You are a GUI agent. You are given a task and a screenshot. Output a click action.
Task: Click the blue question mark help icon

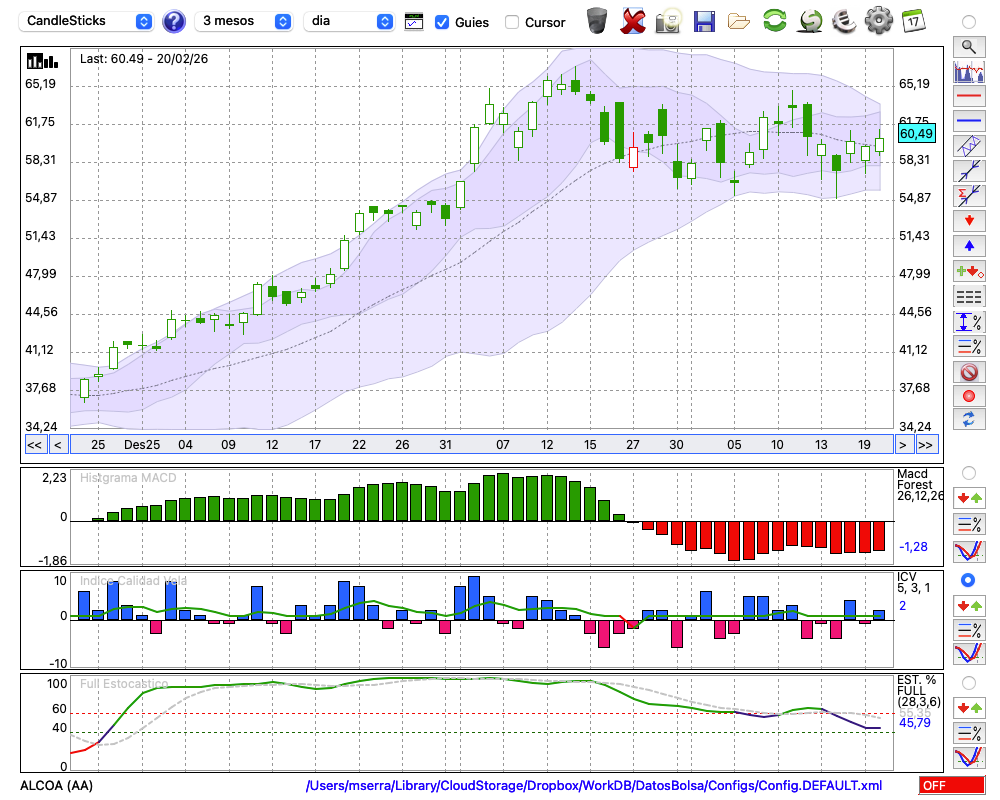(x=174, y=21)
